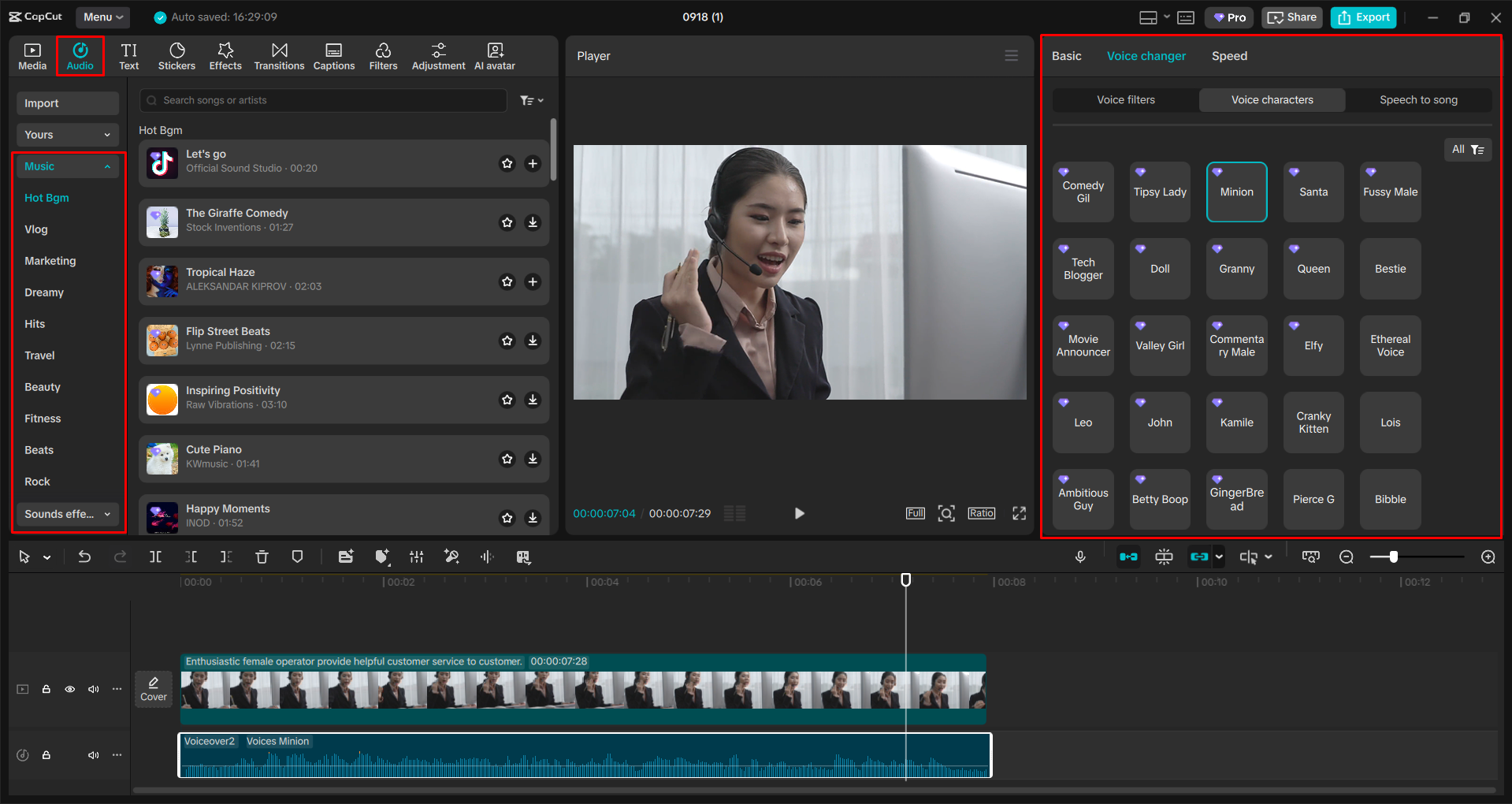Lock the video track
The width and height of the screenshot is (1512, 804).
click(46, 689)
